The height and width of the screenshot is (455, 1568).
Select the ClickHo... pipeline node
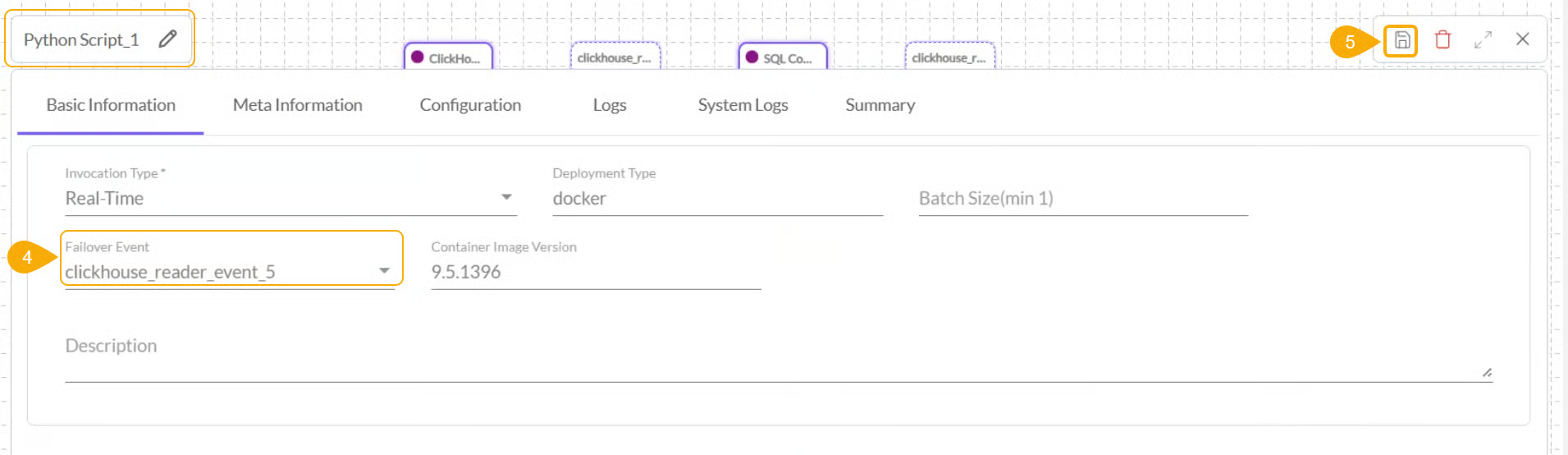click(x=448, y=57)
